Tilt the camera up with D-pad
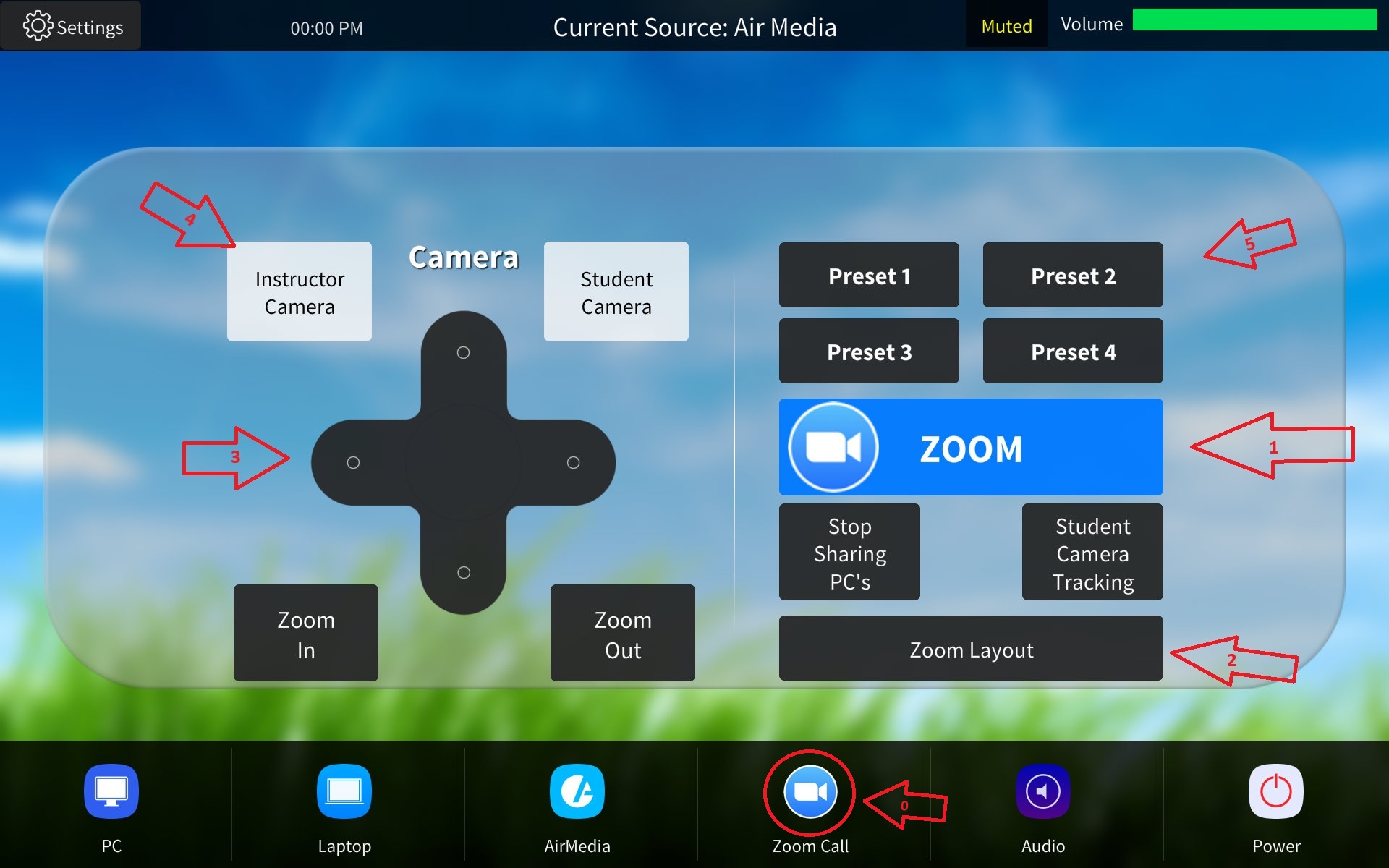Viewport: 1389px width, 868px height. click(464, 353)
